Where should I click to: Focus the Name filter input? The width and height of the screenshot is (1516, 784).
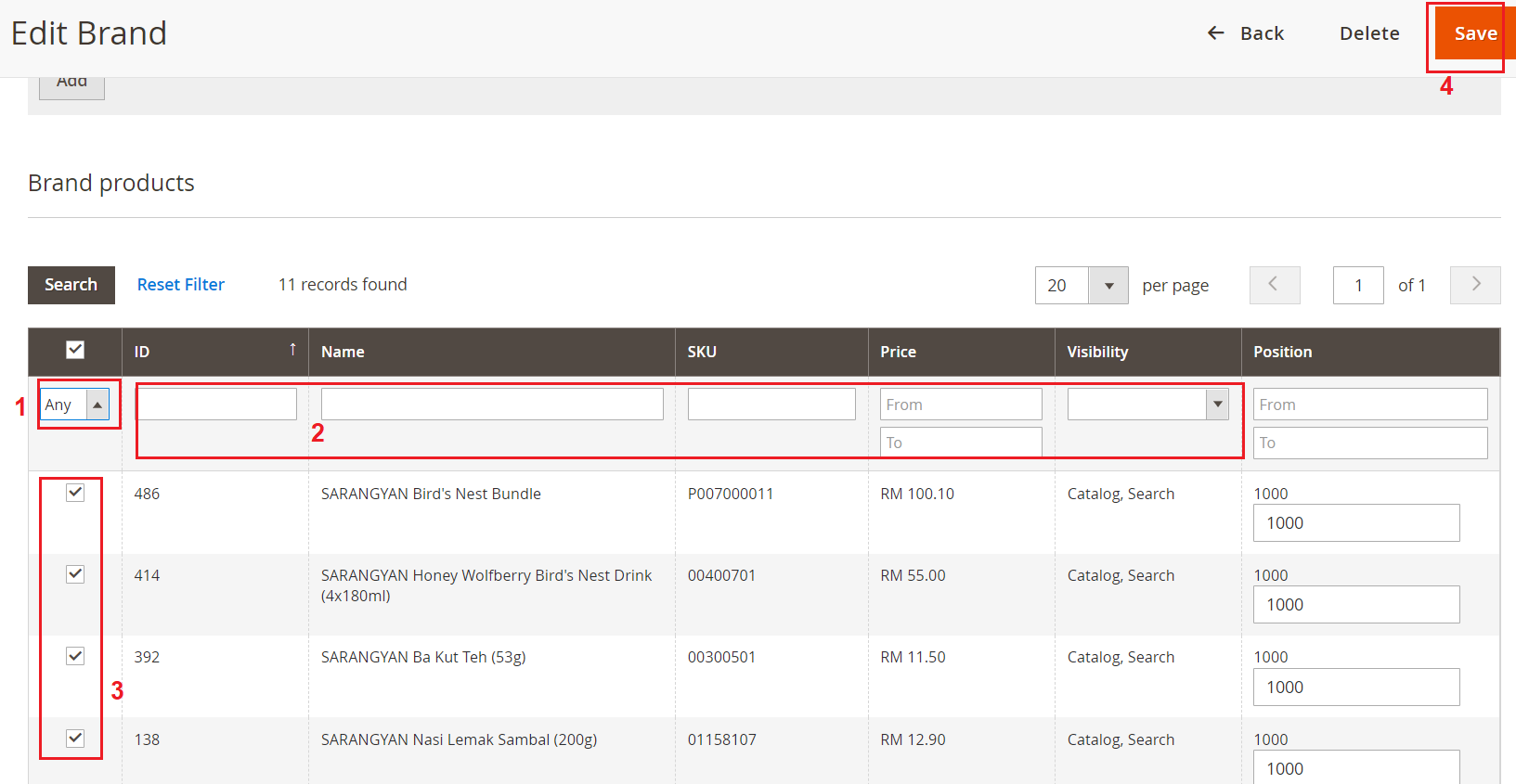click(492, 405)
